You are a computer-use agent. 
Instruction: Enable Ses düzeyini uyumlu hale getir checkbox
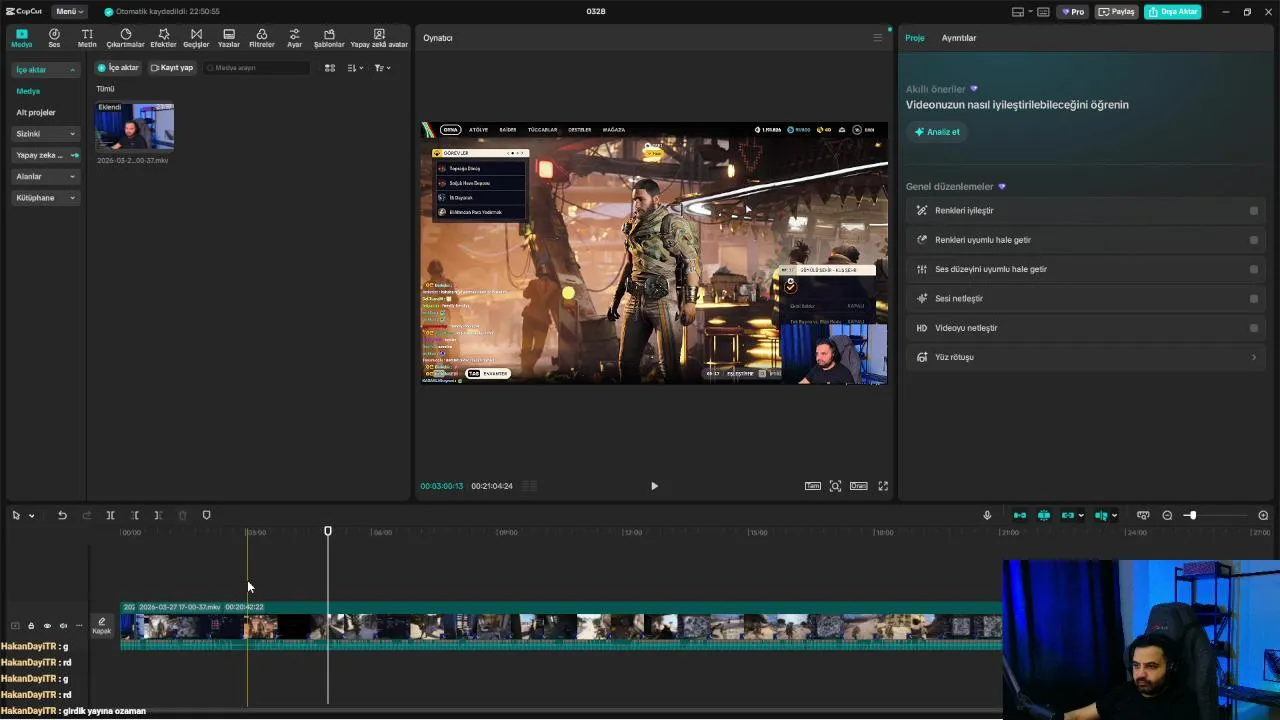(1254, 269)
